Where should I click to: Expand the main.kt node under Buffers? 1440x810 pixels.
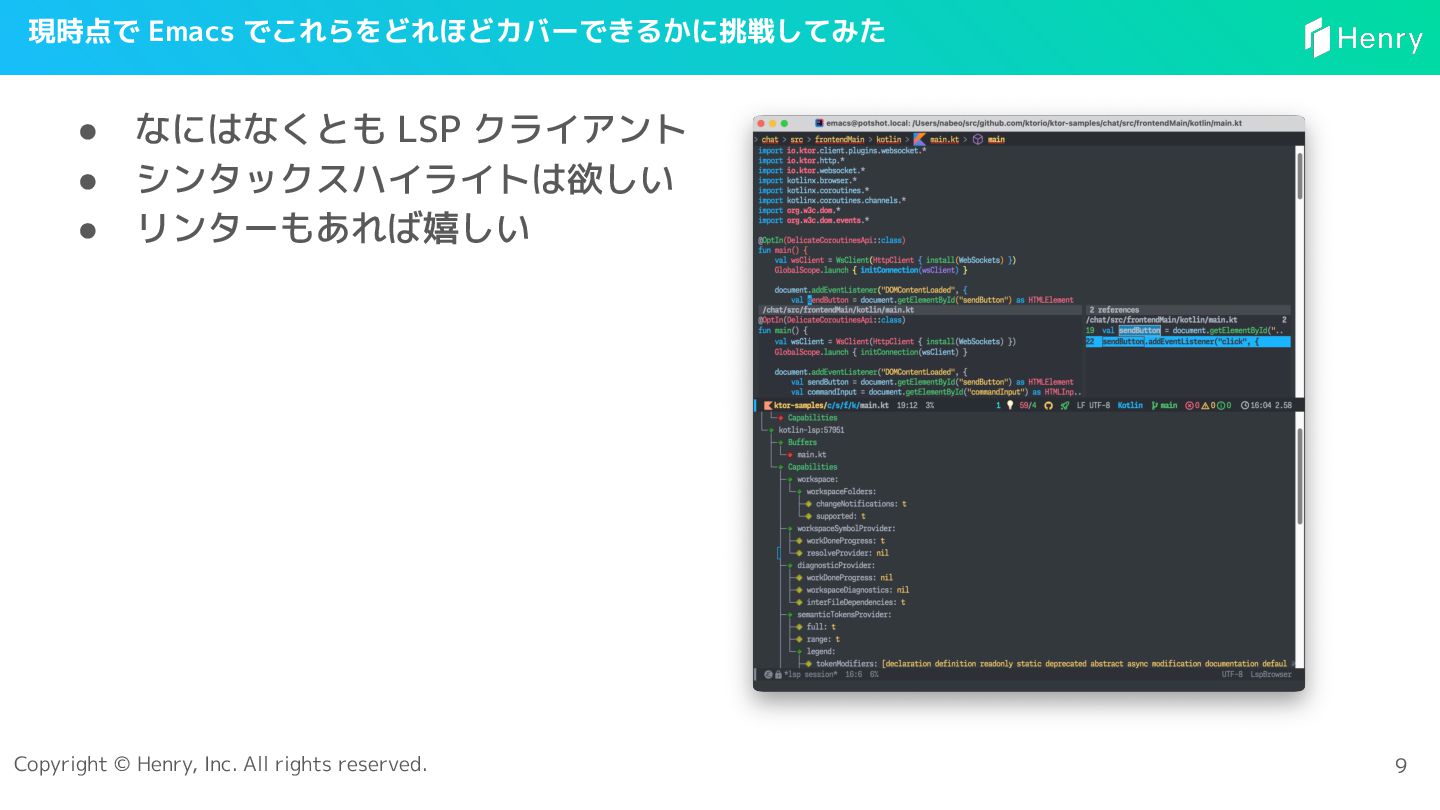[790, 455]
